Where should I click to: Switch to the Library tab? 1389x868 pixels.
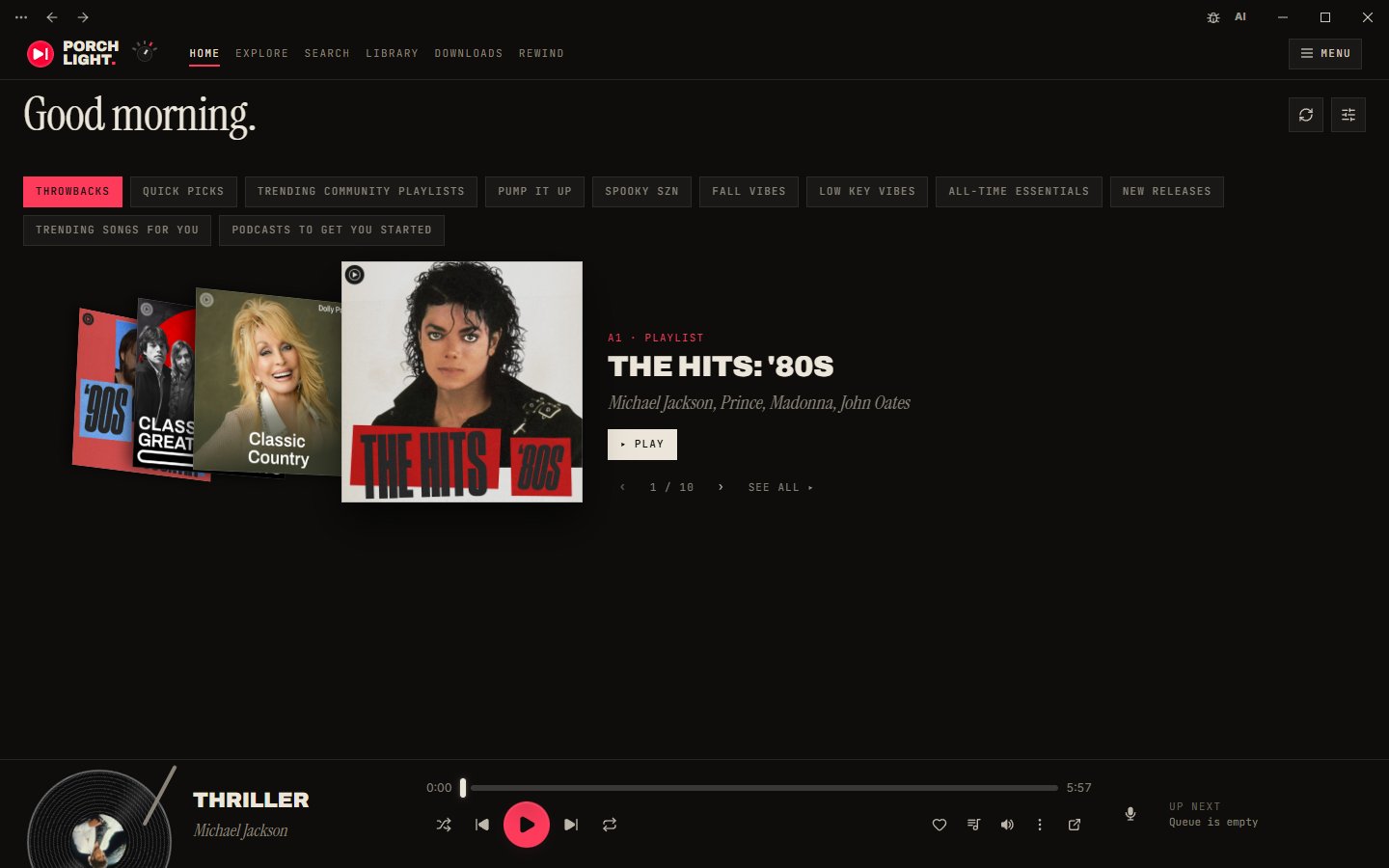(393, 54)
